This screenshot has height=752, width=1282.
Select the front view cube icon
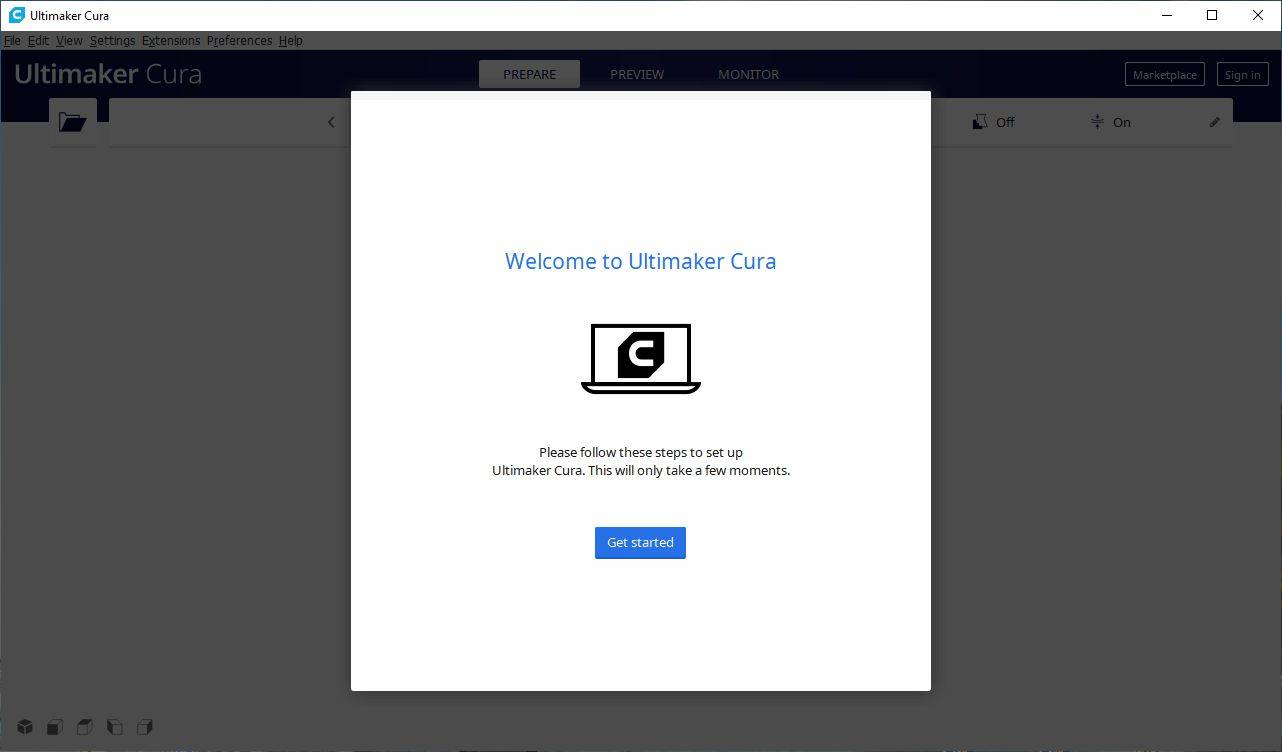[55, 727]
